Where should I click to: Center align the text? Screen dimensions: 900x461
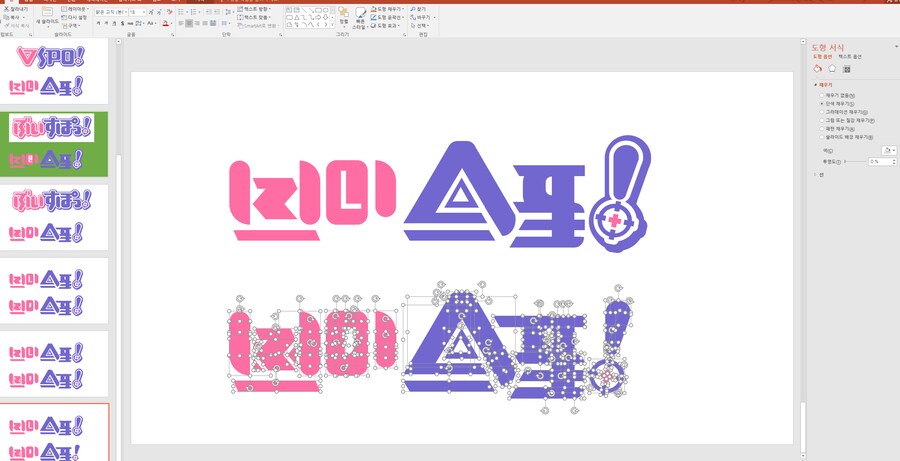click(189, 24)
